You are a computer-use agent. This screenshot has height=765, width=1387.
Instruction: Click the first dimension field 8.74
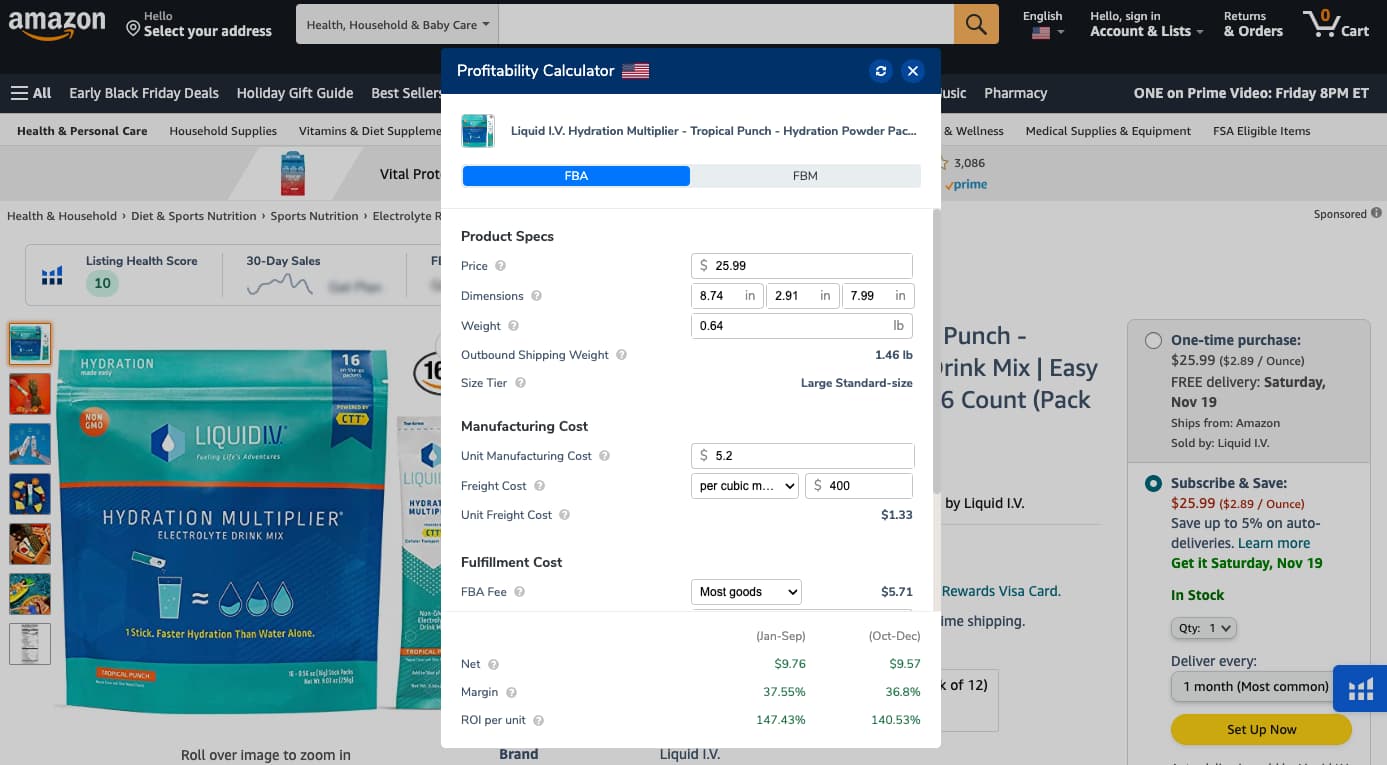pyautogui.click(x=727, y=296)
